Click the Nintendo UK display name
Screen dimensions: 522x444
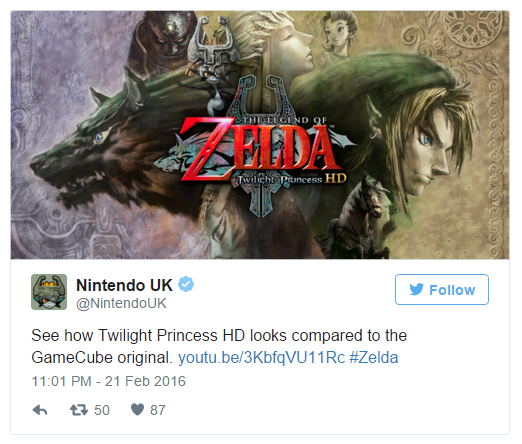124,285
